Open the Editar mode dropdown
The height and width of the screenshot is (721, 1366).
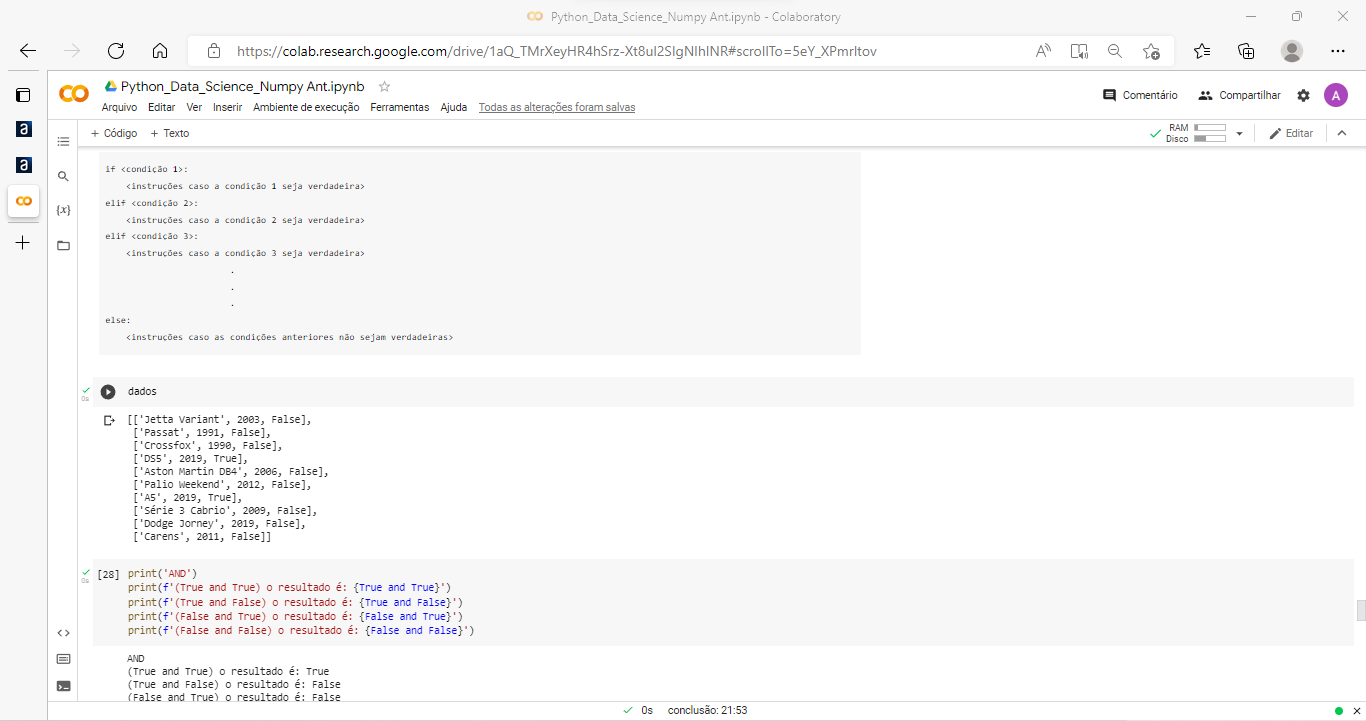(1291, 133)
